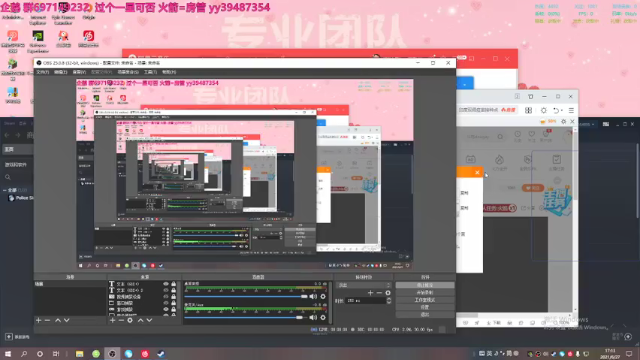The width and height of the screenshot is (640, 360).
Task: Add a scene transition with plus icon
Action: tap(370, 293)
